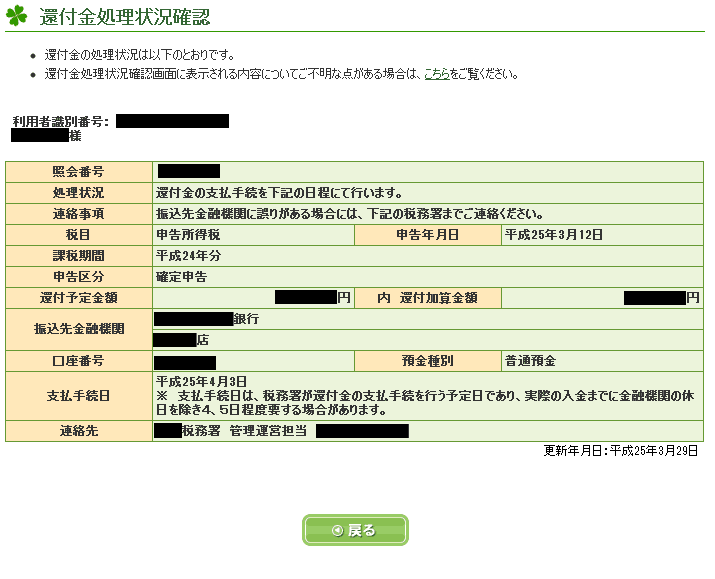Viewport: 715px width, 579px height.
Task: Select the 税務署 管理運営担当 text
Action: [245, 431]
